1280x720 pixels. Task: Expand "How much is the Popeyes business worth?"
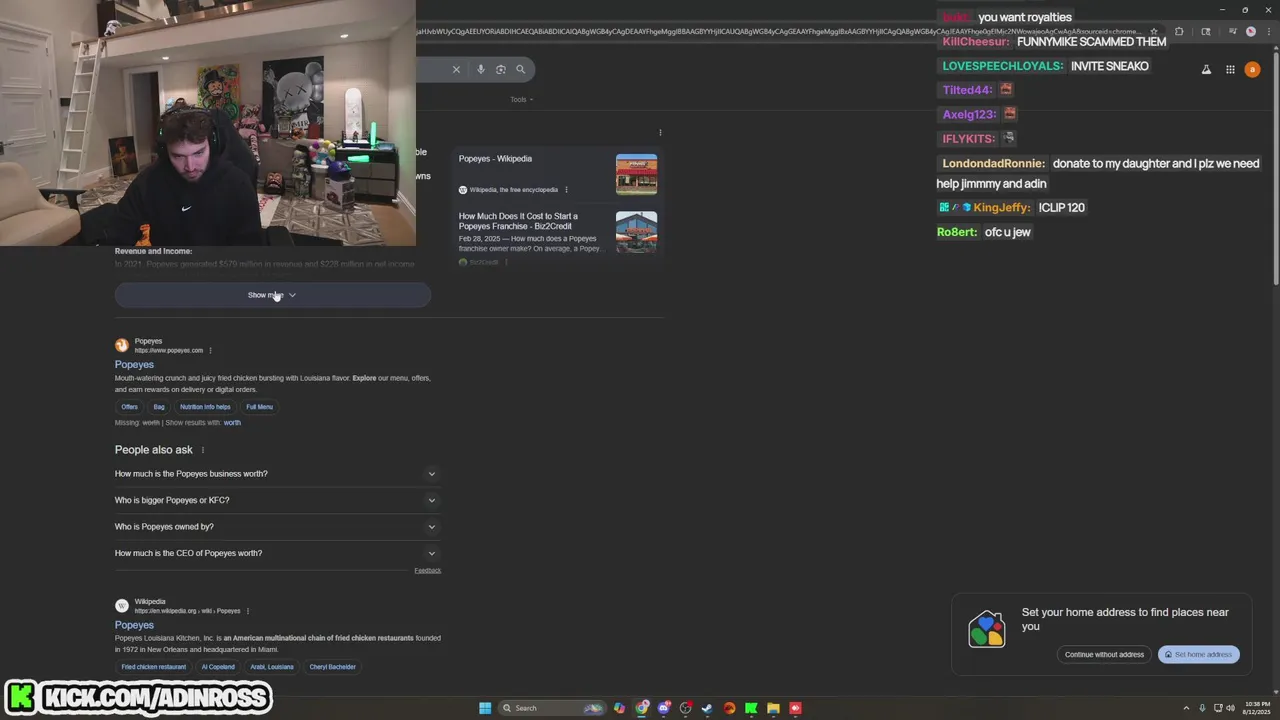pyautogui.click(x=276, y=474)
